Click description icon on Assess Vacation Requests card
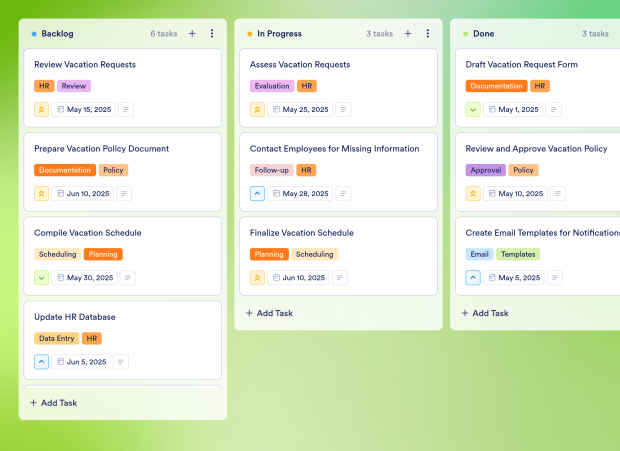Image resolution: width=620 pixels, height=451 pixels. [343, 109]
